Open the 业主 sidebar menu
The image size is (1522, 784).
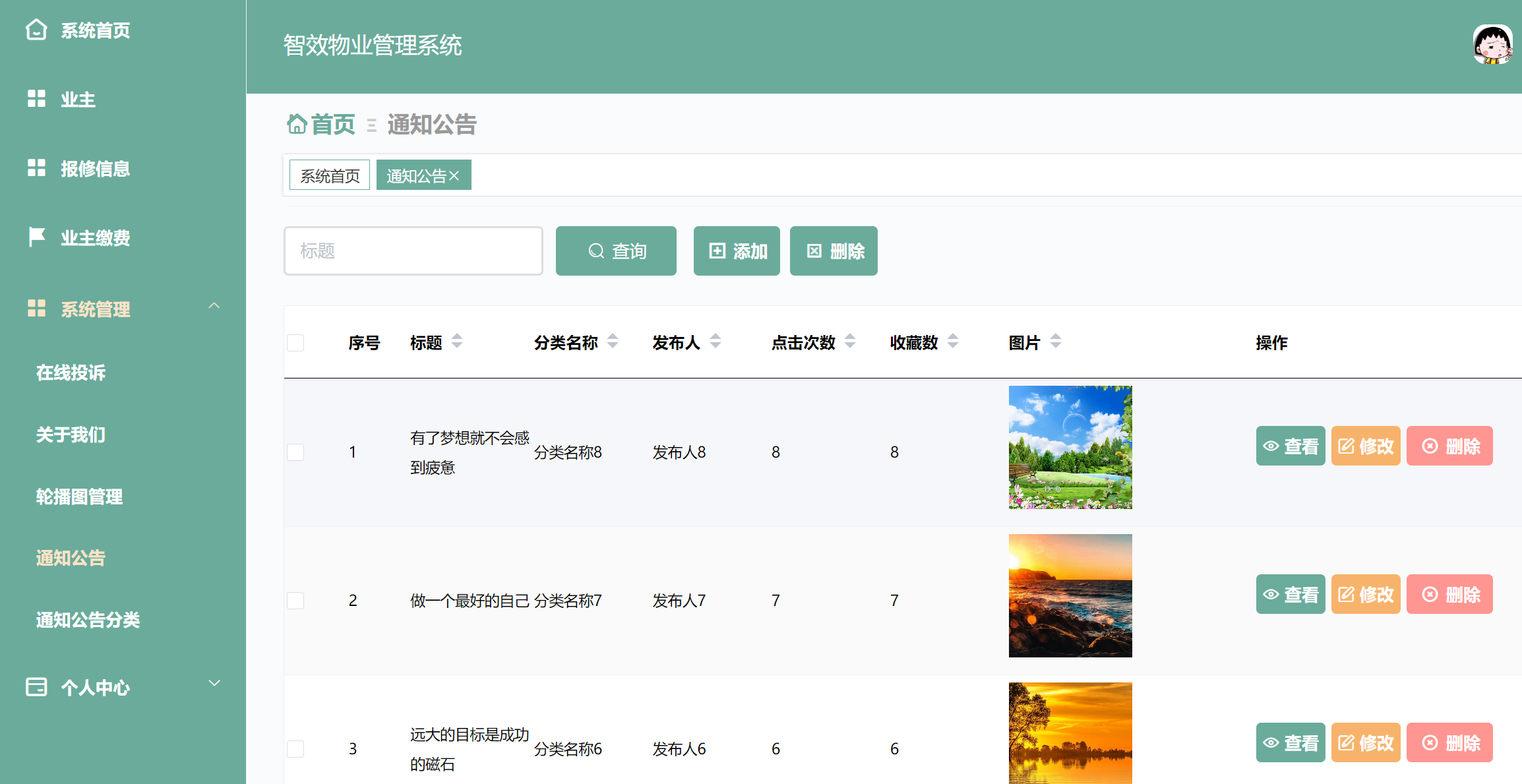point(78,100)
